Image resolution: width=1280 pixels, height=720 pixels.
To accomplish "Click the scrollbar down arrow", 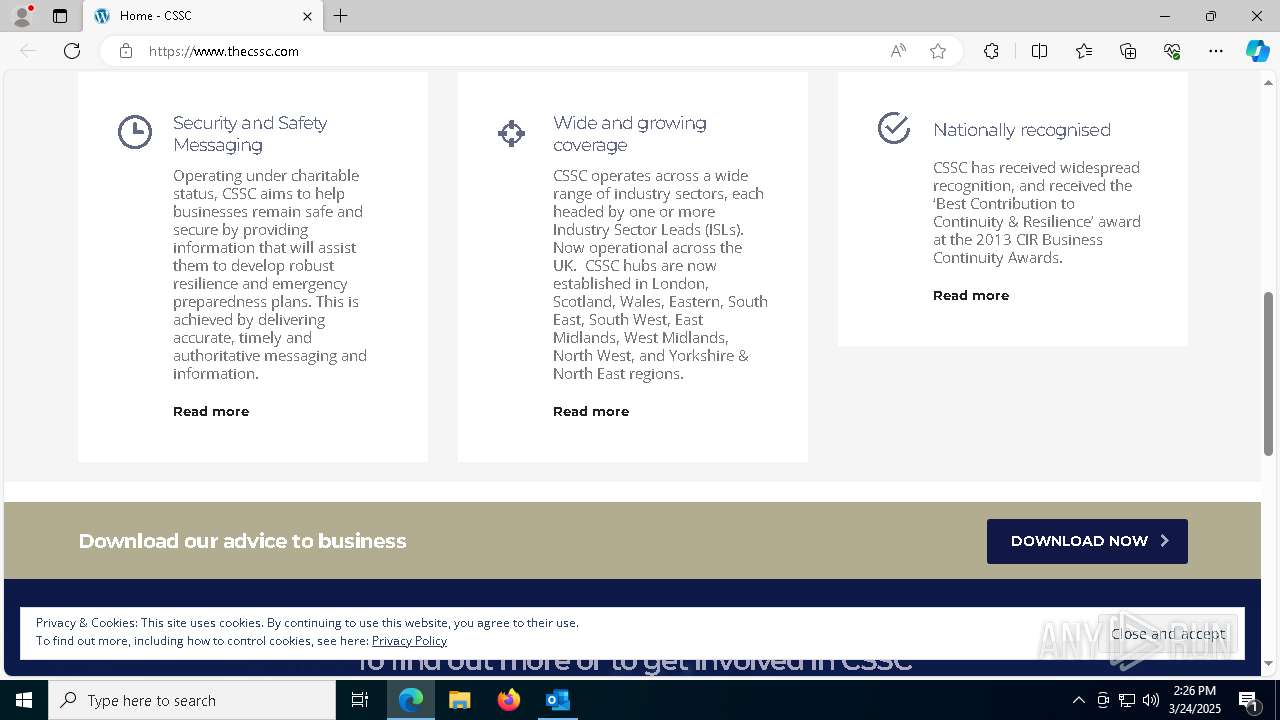I will (1270, 663).
